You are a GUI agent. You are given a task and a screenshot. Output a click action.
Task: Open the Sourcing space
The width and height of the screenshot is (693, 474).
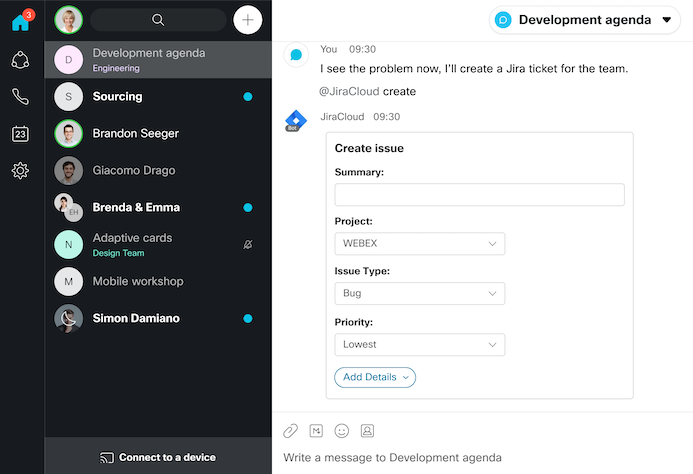[x=158, y=96]
